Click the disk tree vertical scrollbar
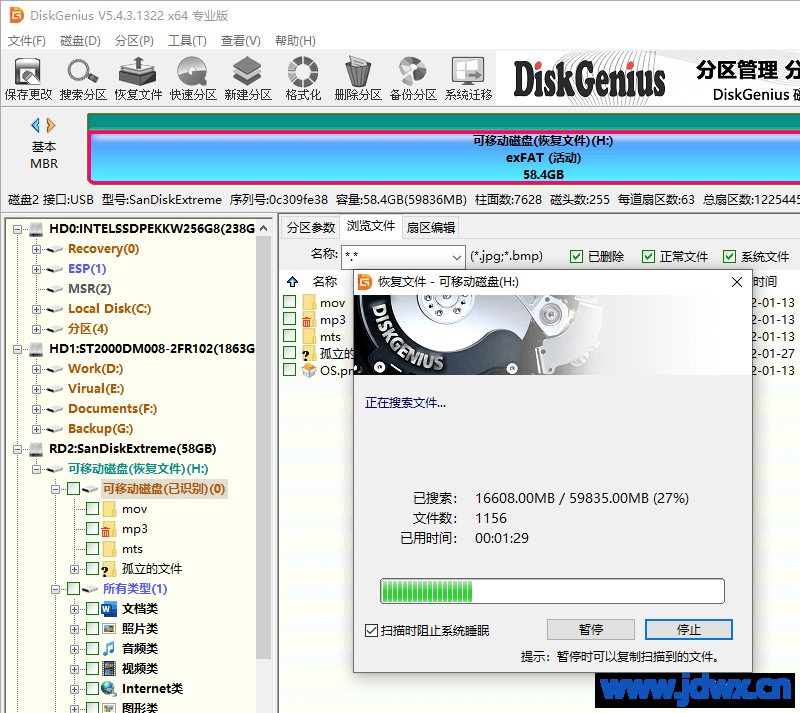 263,448
